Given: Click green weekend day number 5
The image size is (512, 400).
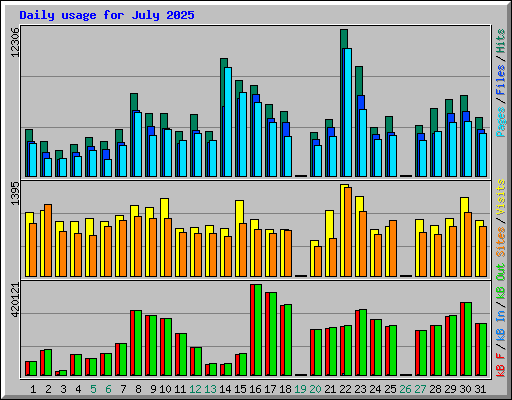Looking at the screenshot, I should point(93,389).
